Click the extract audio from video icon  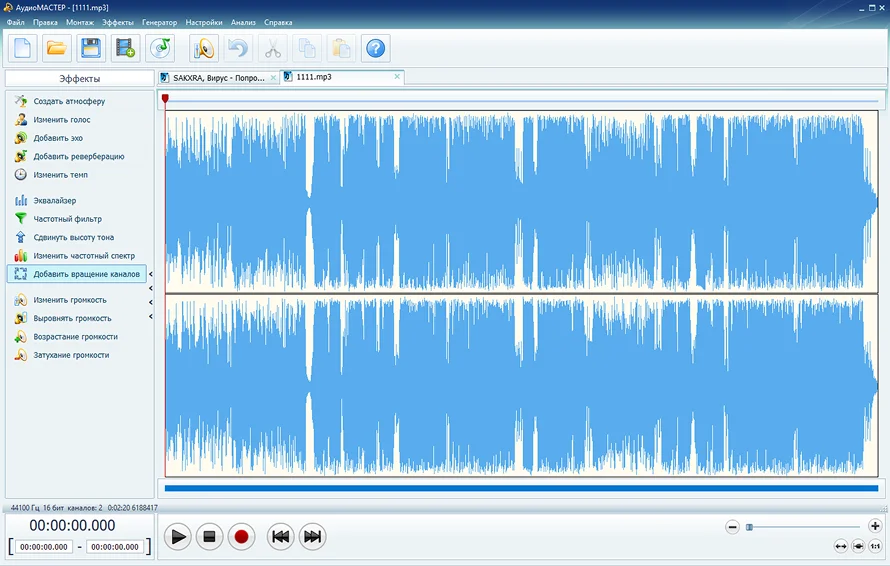[x=125, y=48]
